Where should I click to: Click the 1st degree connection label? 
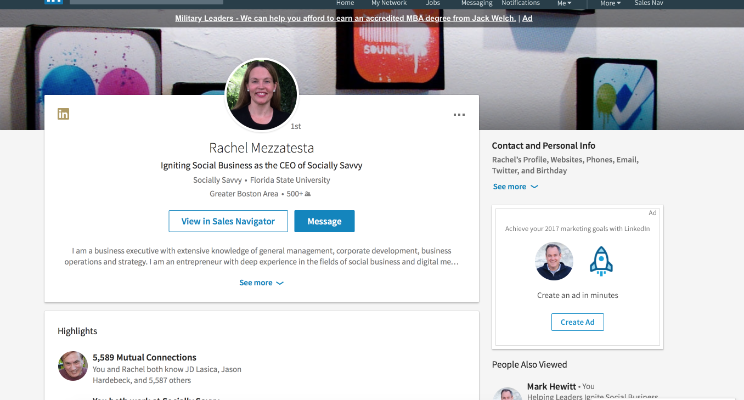pos(296,126)
